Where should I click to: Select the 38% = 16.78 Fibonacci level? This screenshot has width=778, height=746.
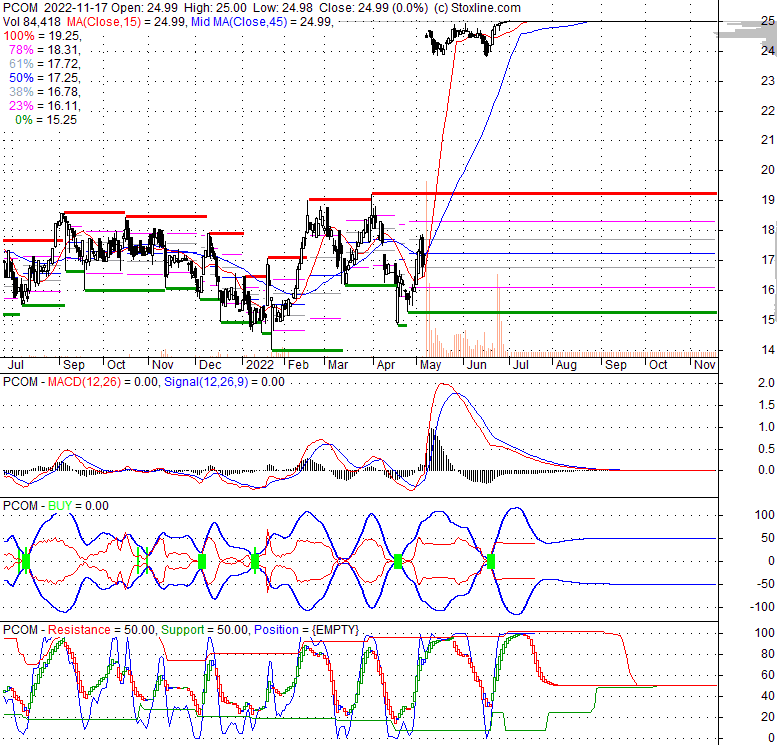click(44, 92)
